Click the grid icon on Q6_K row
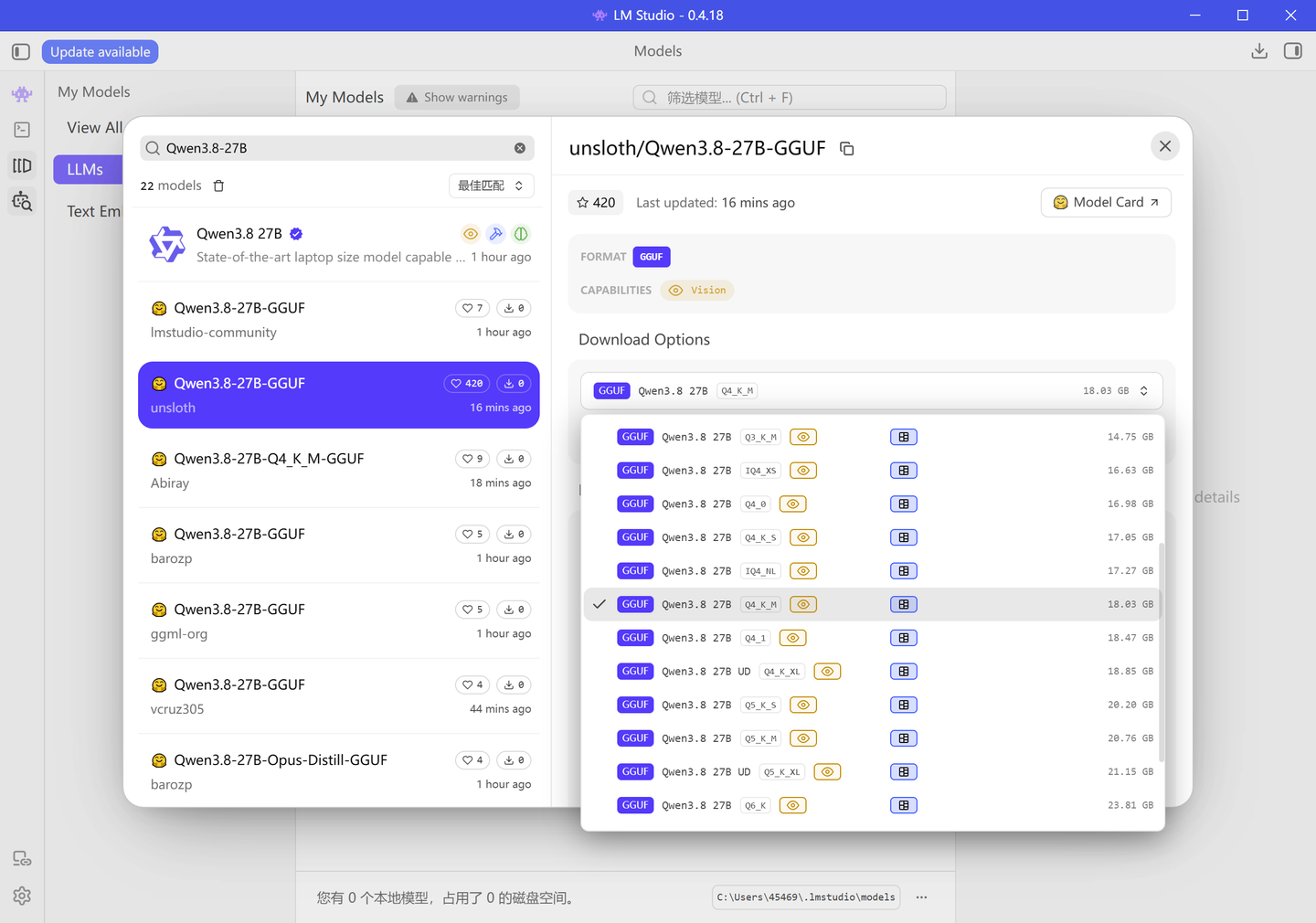This screenshot has height=923, width=1316. pos(904,806)
